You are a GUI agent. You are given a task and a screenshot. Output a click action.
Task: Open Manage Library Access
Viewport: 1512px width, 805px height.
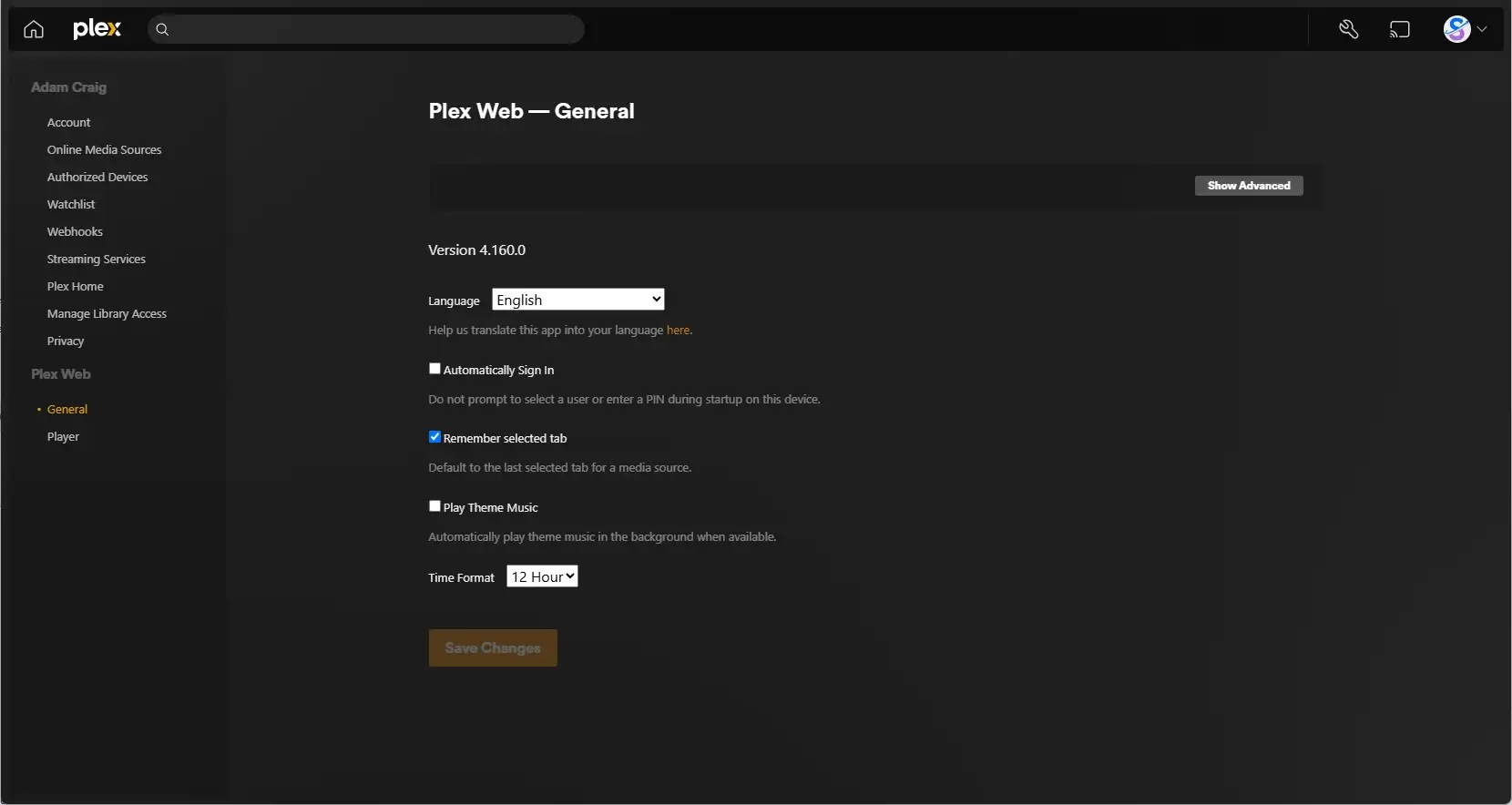click(x=107, y=313)
